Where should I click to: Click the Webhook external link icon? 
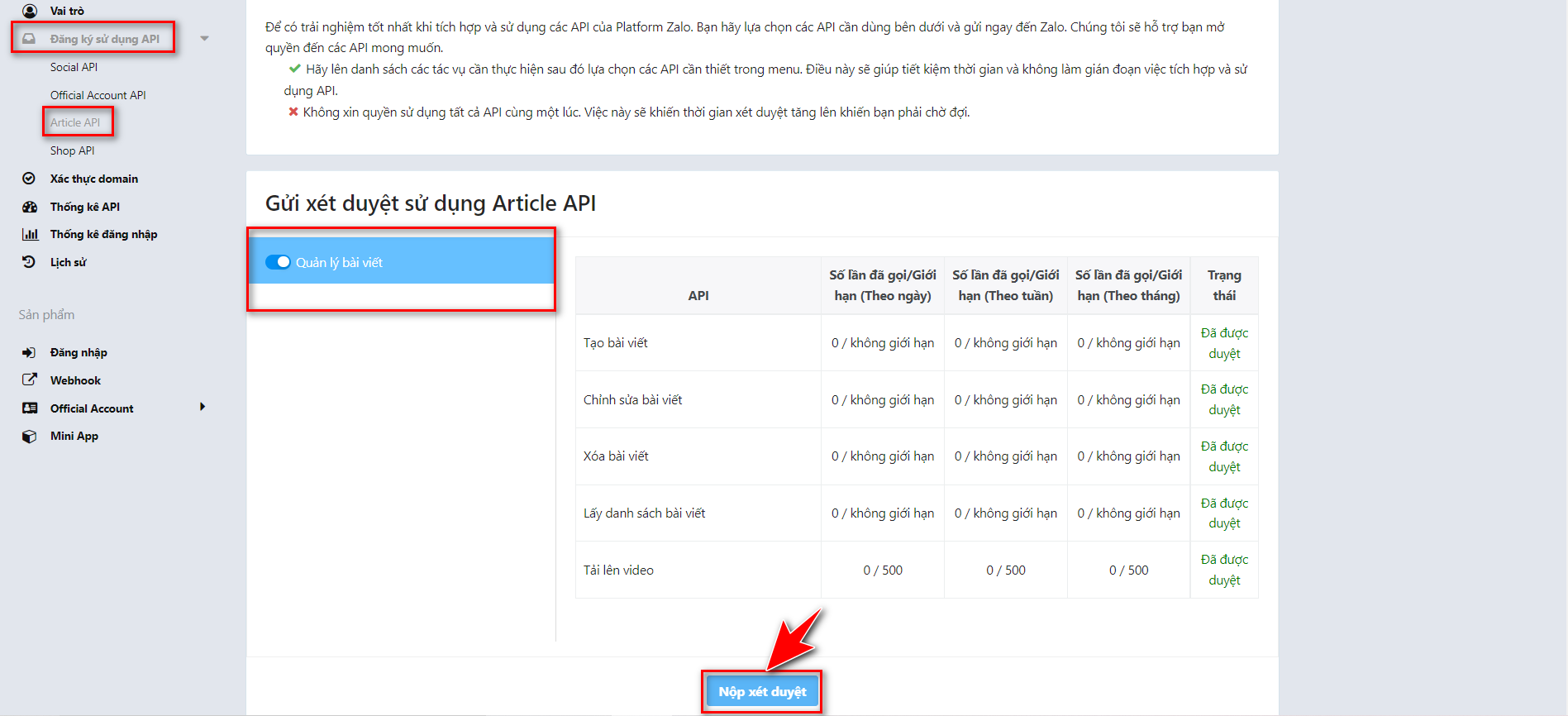(30, 380)
